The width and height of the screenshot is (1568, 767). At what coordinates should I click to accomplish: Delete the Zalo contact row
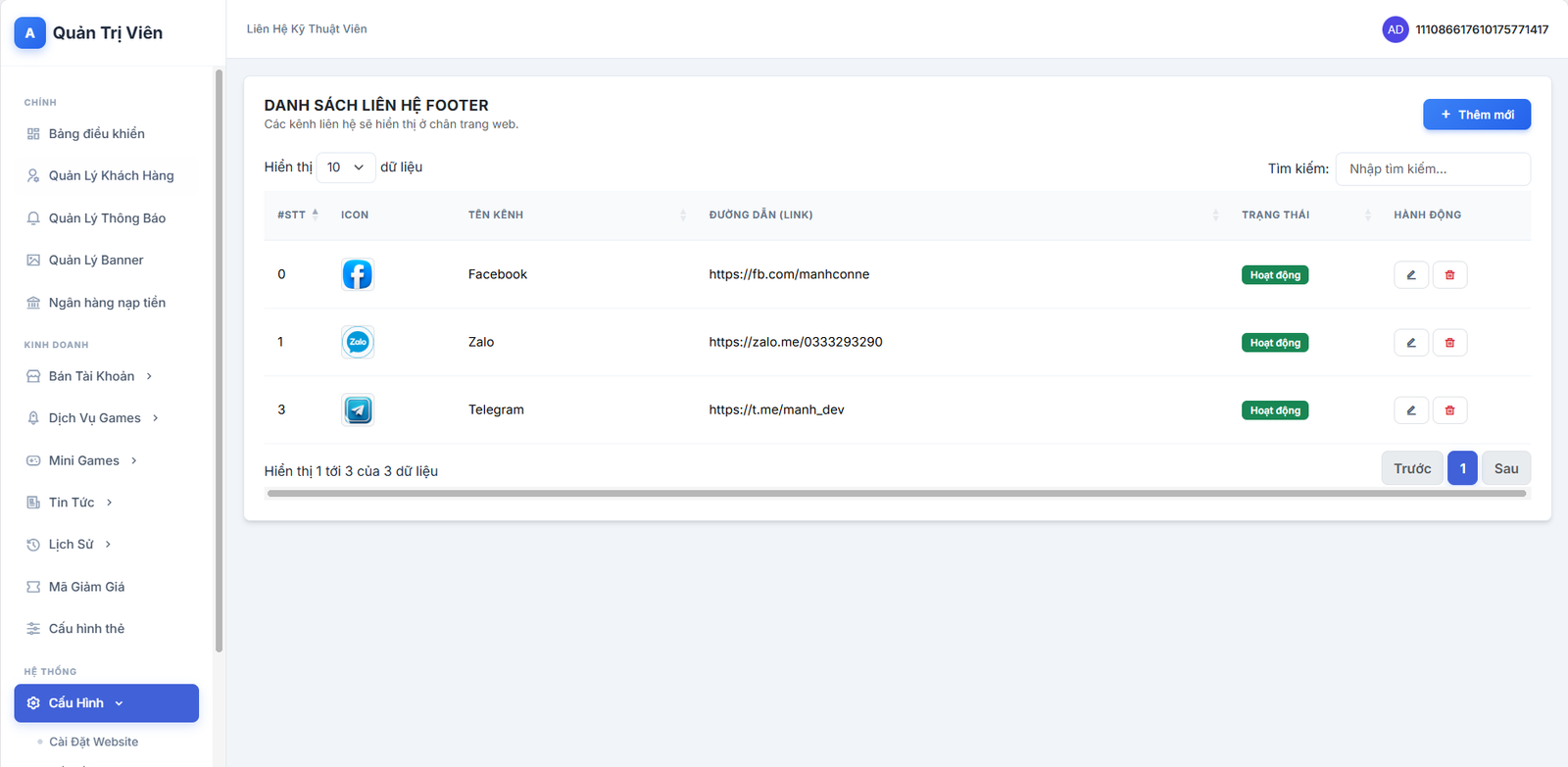point(1449,343)
